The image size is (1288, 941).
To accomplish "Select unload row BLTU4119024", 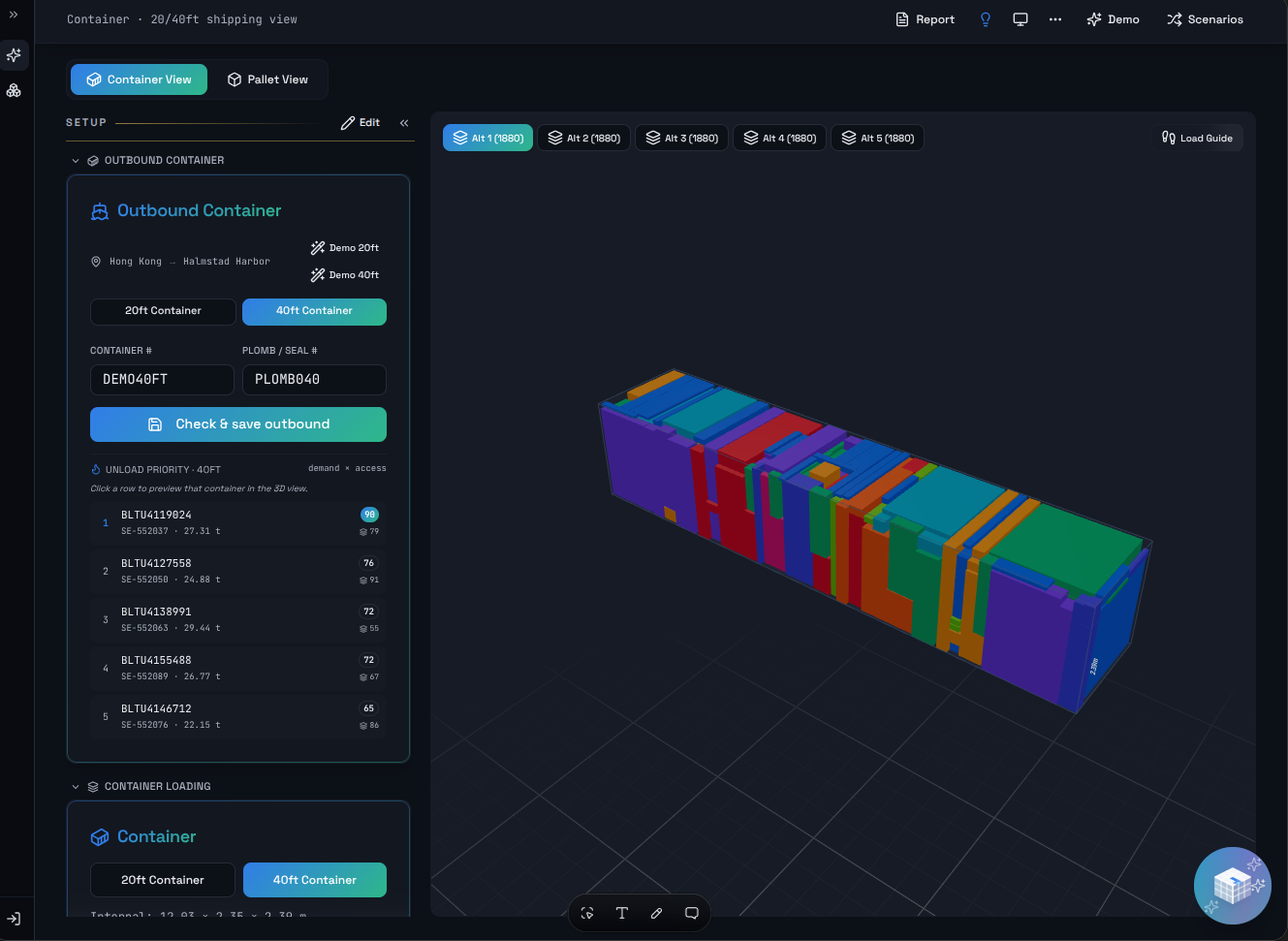I will 238,523.
